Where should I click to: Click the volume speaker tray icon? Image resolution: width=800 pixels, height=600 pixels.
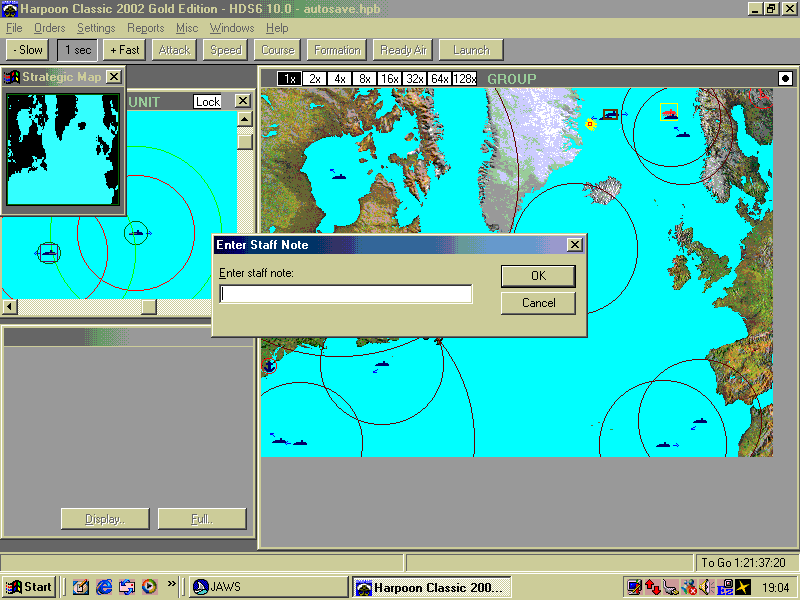click(706, 588)
